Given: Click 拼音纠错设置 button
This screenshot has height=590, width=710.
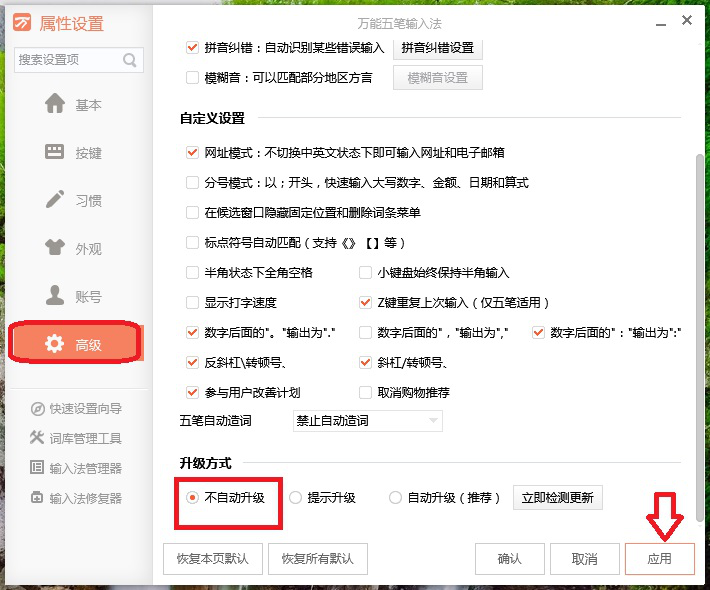Looking at the screenshot, I should coord(437,48).
